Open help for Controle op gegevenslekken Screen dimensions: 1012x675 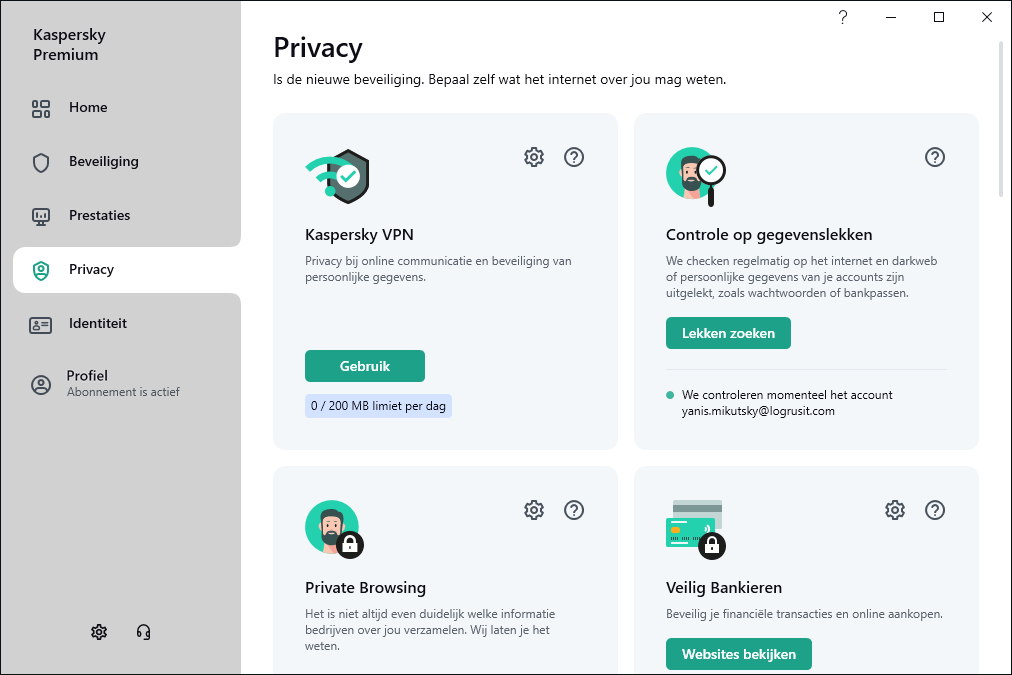(x=935, y=157)
